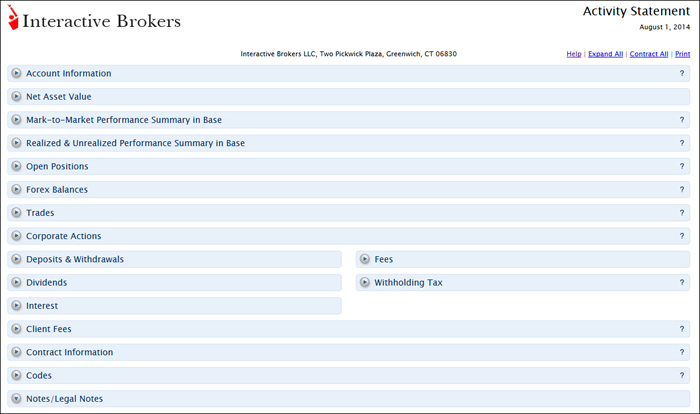
Task: Open help for Account Information question mark
Action: click(682, 73)
